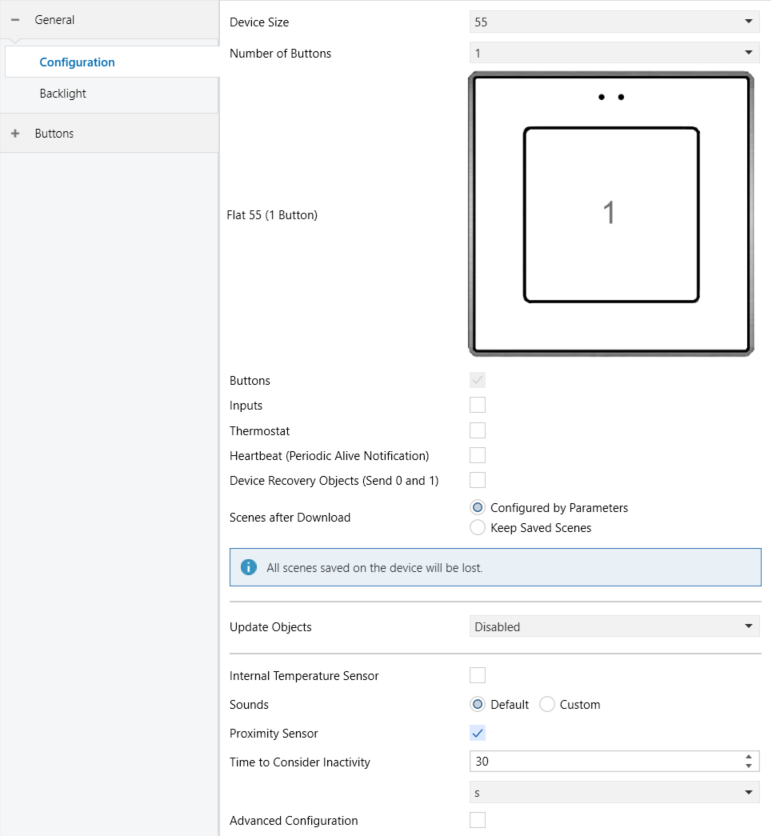The image size is (771, 836).
Task: Enable Heartbeat periodic alive notification
Action: coord(478,455)
